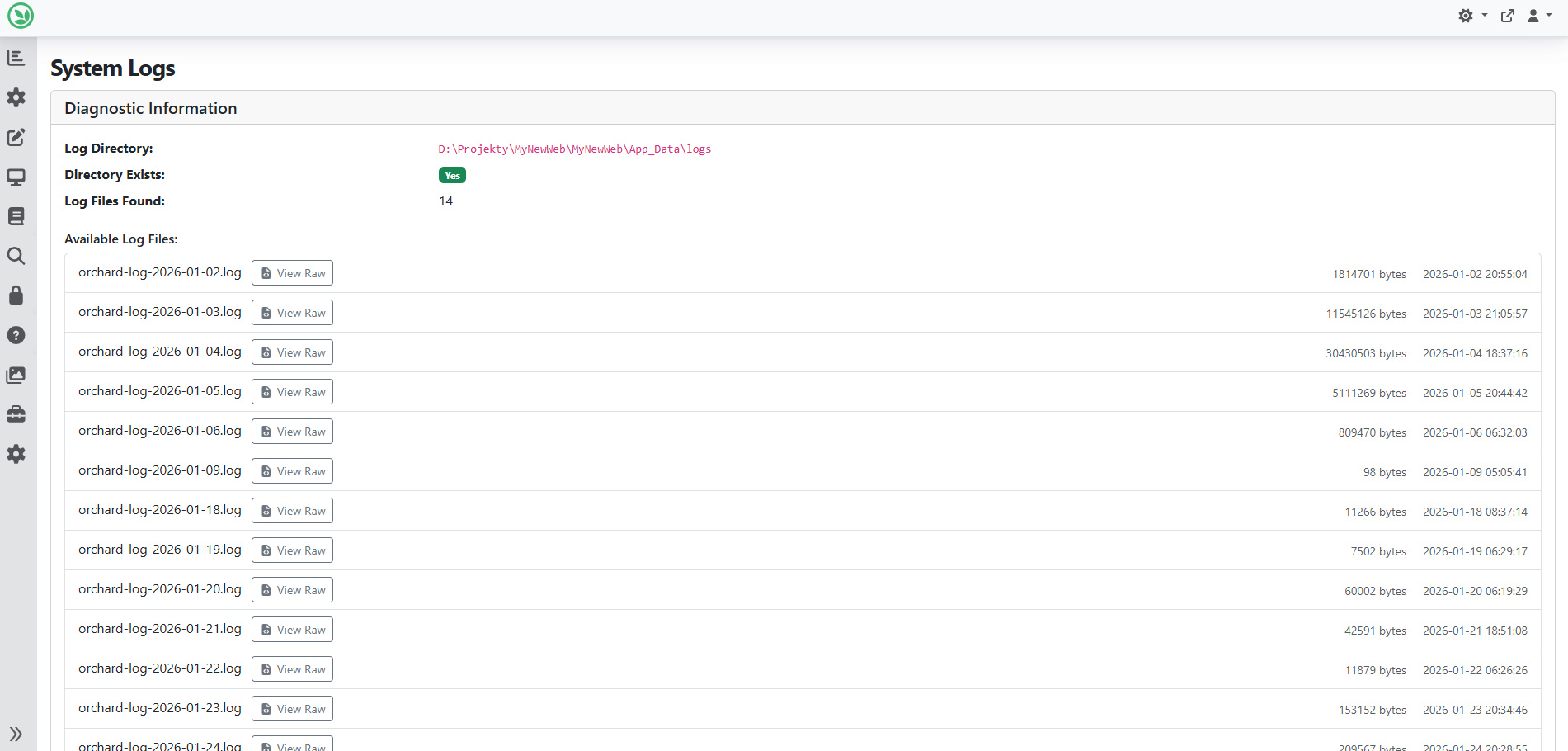Open the search magnifier icon in sidebar
The height and width of the screenshot is (751, 1568).
16,256
